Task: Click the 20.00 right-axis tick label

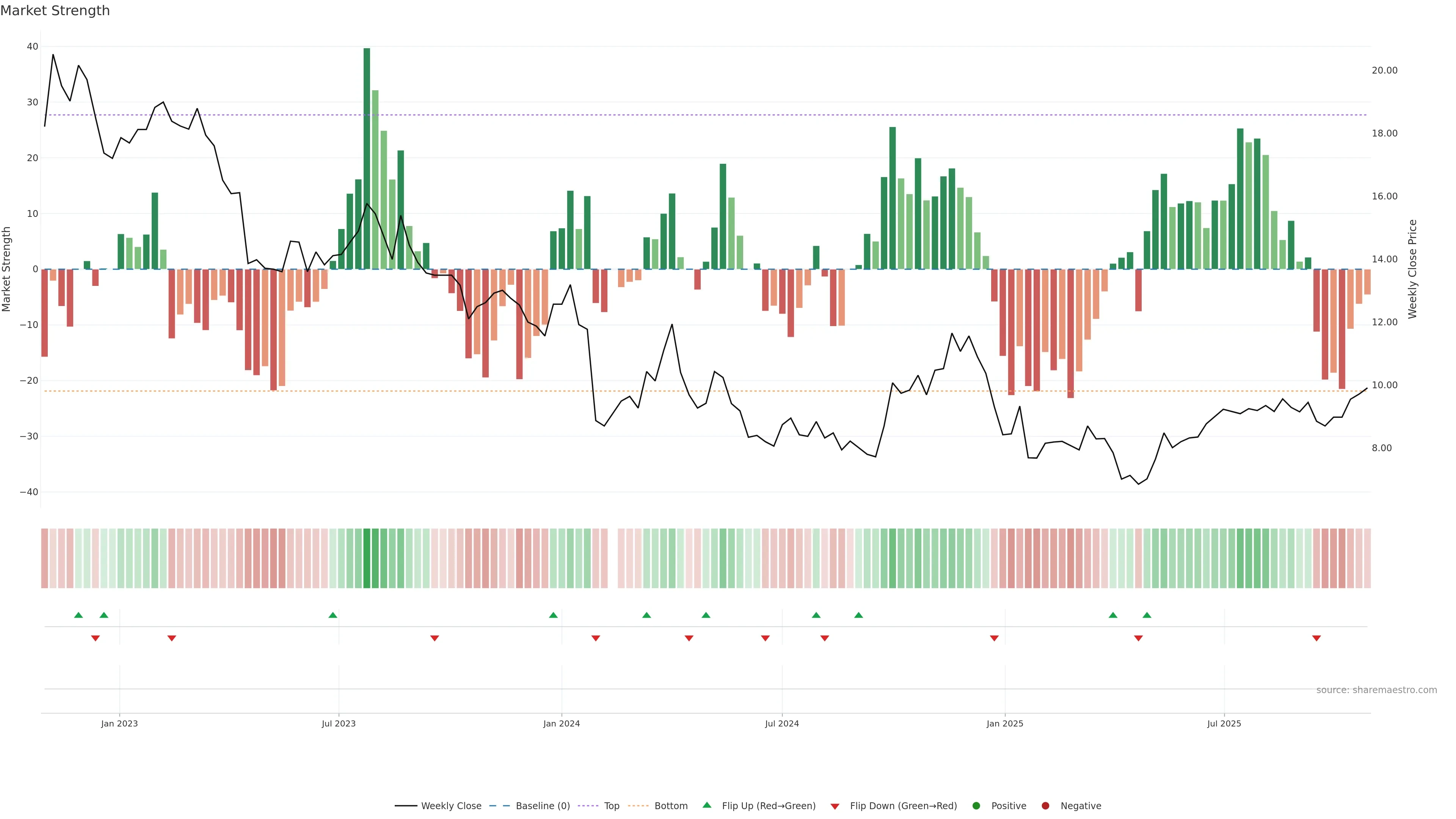Action: pos(1384,71)
